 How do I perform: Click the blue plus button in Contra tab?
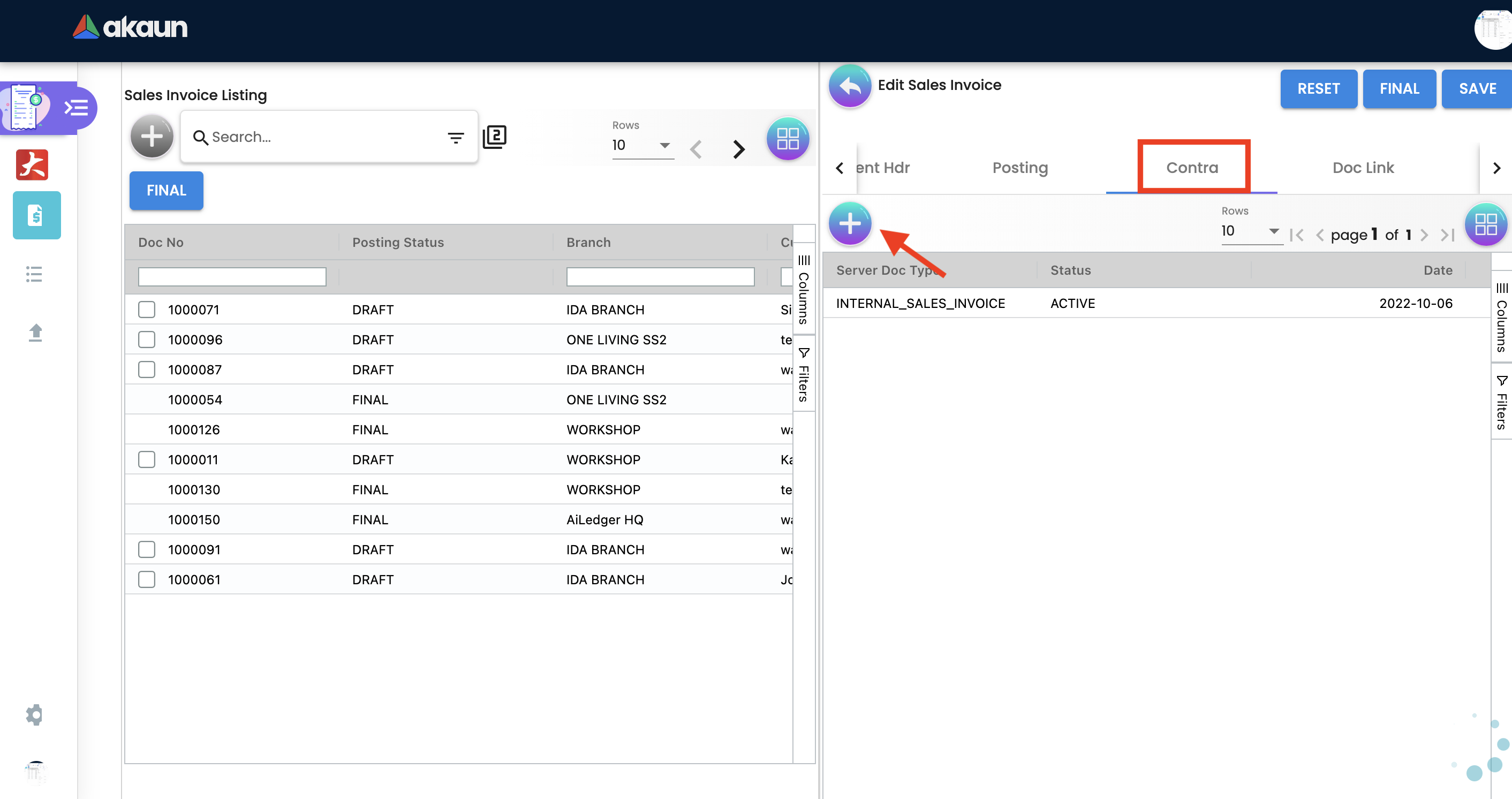coord(849,224)
